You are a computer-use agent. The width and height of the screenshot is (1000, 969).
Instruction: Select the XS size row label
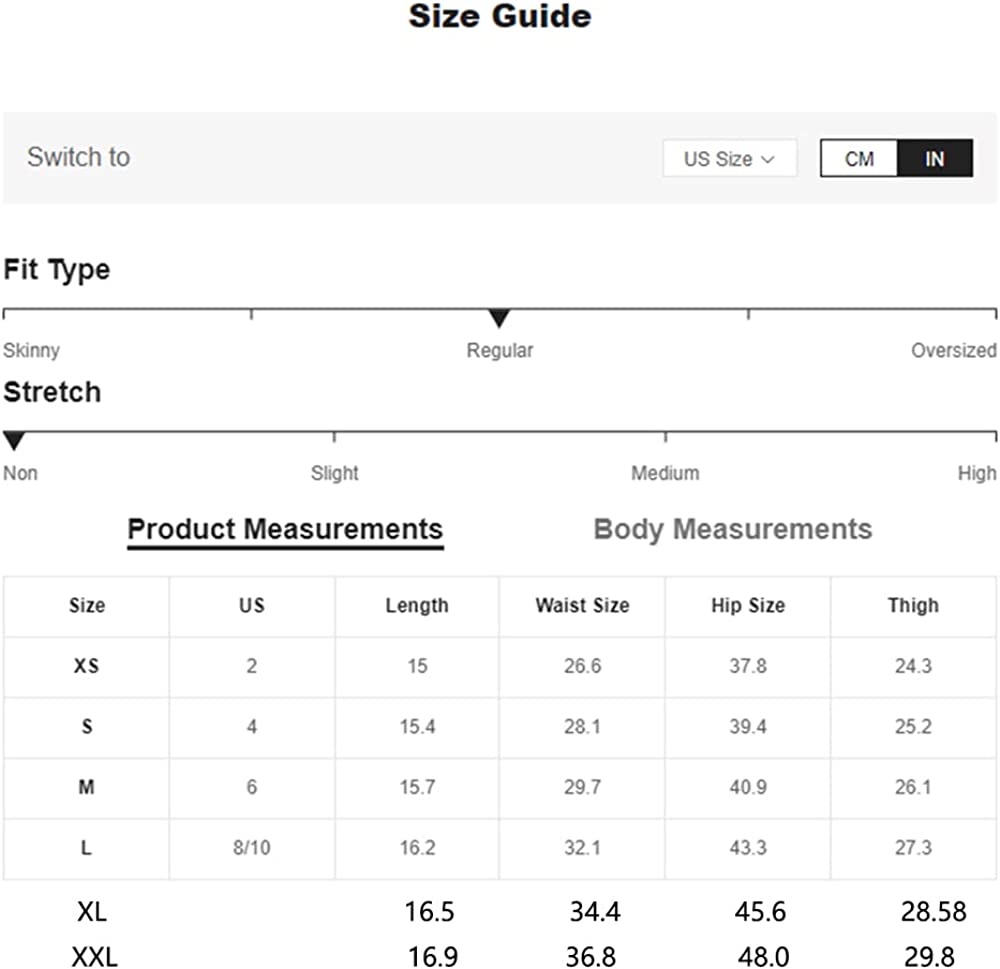(87, 666)
